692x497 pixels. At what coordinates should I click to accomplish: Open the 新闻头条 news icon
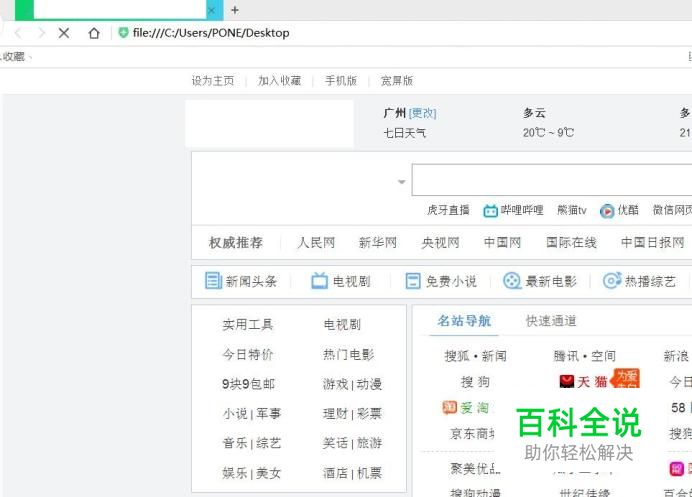213,281
